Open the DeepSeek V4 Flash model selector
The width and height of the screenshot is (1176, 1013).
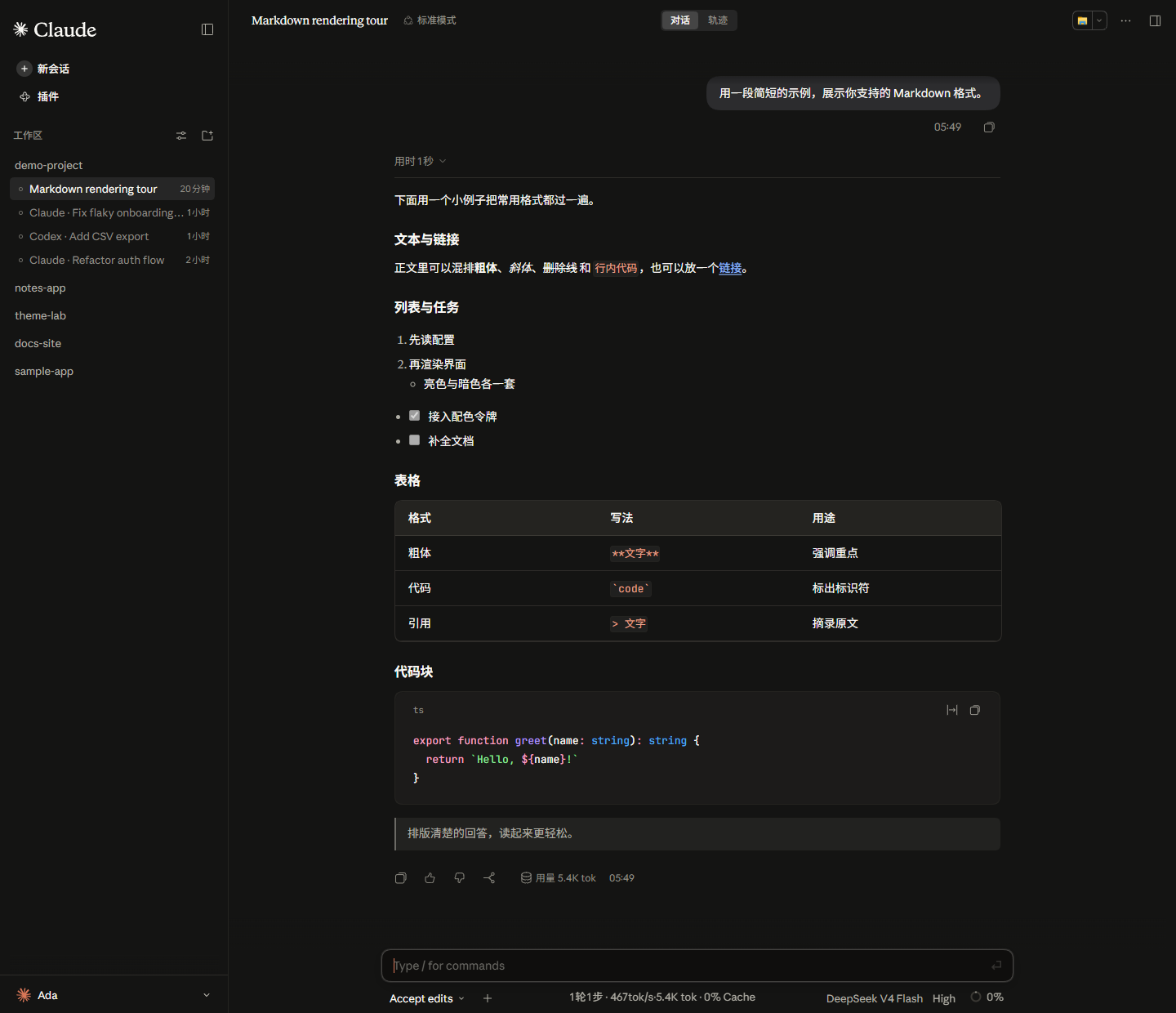pos(875,998)
